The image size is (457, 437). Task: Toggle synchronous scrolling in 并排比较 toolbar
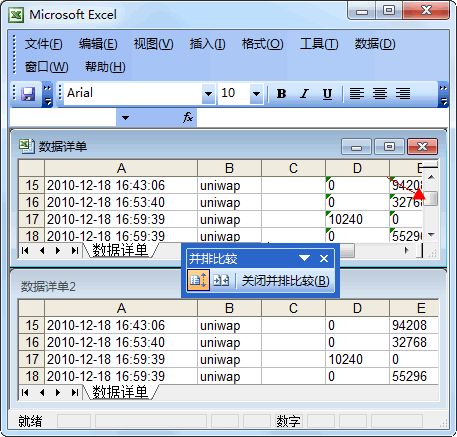click(x=198, y=280)
